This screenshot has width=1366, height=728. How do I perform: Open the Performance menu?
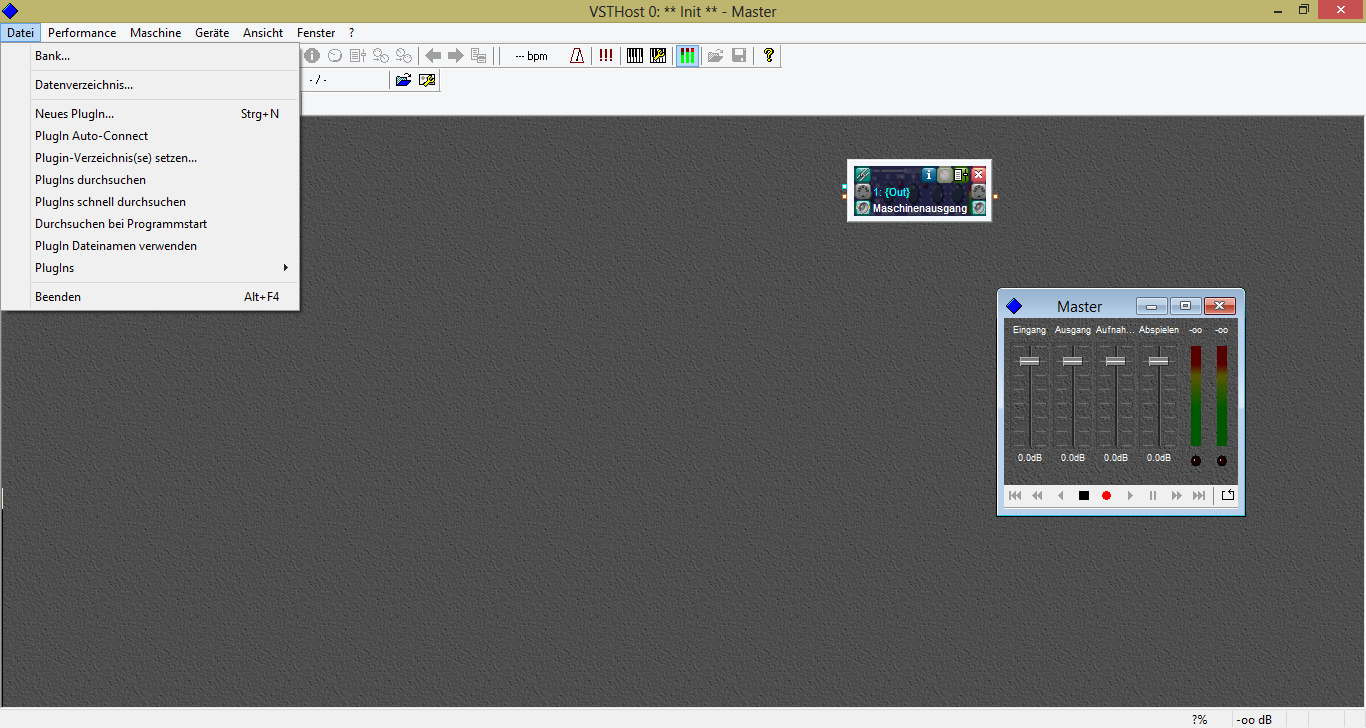tap(82, 33)
